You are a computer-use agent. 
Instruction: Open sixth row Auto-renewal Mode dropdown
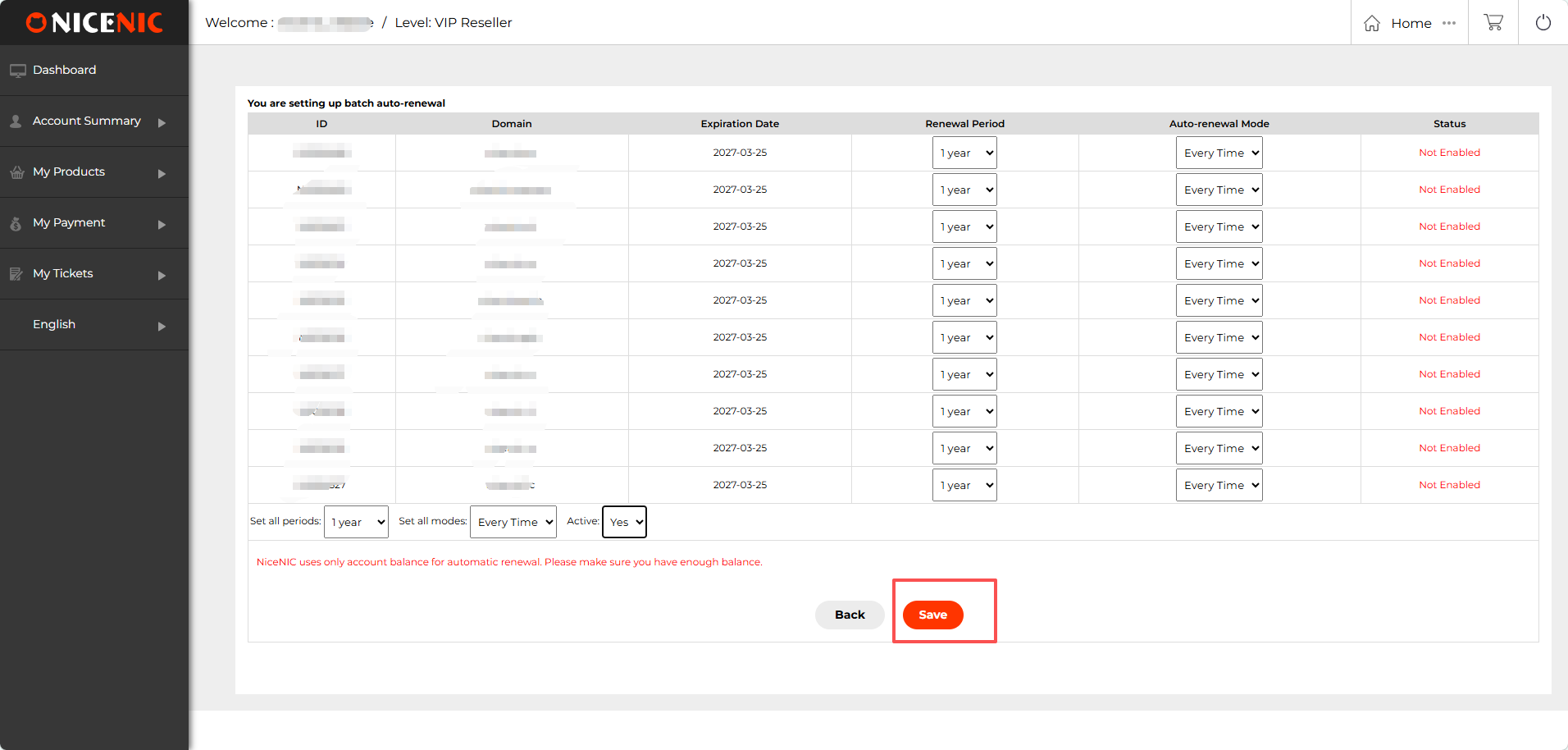(1219, 337)
